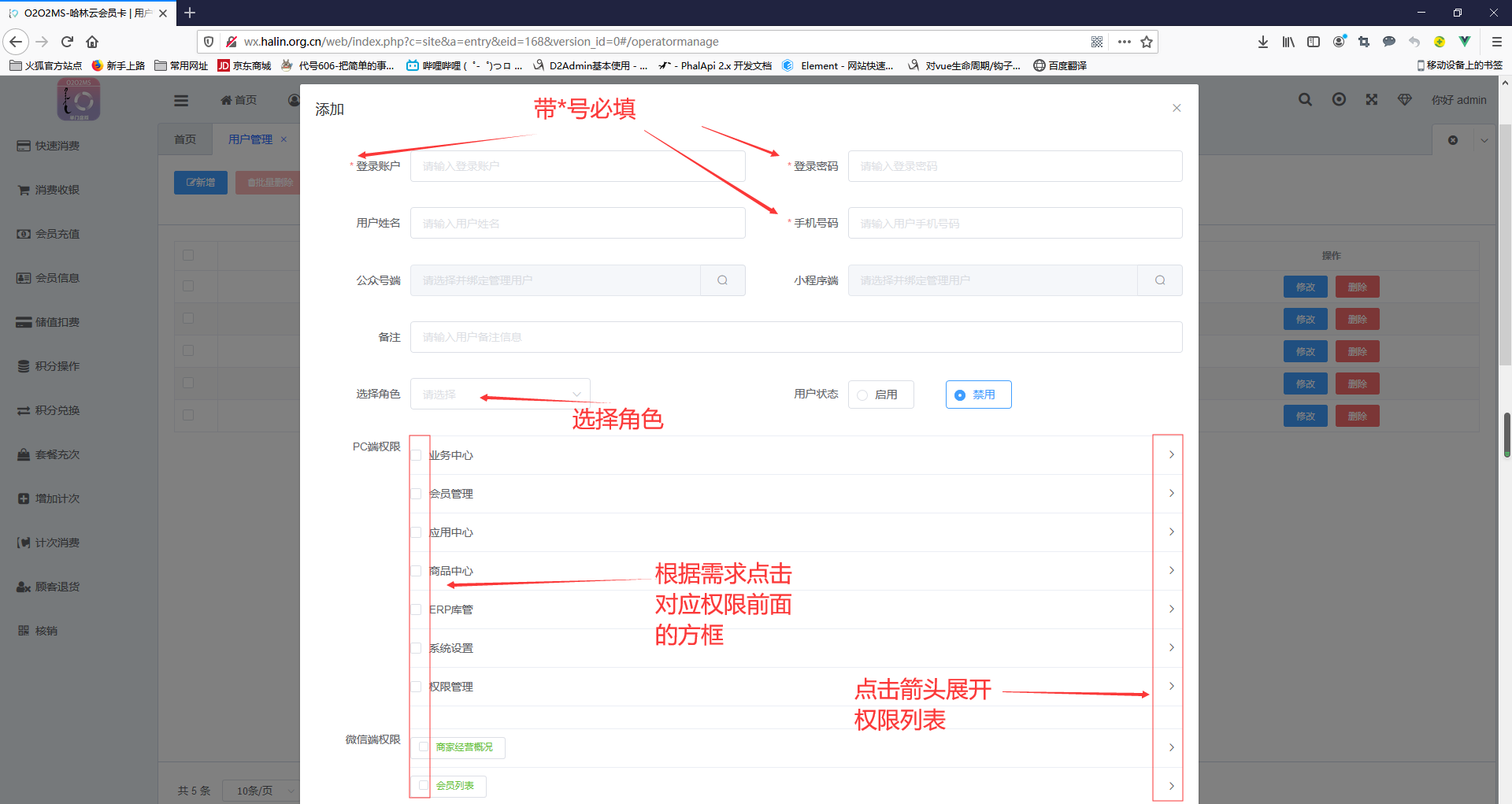The width and height of the screenshot is (1512, 804).
Task: Open 积分操作 sidebar item
Action: (x=49, y=366)
